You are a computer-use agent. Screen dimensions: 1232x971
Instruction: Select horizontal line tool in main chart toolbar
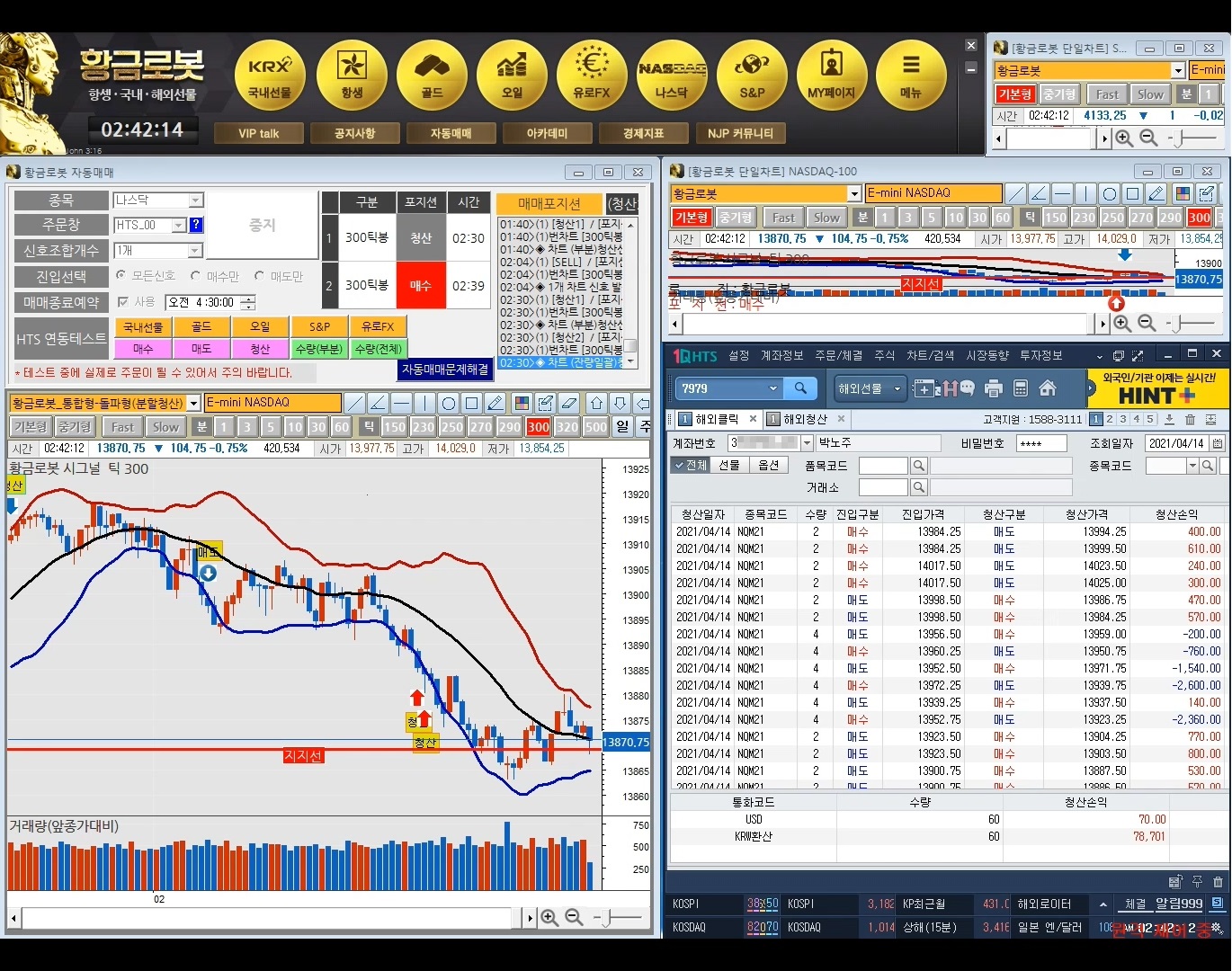402,403
